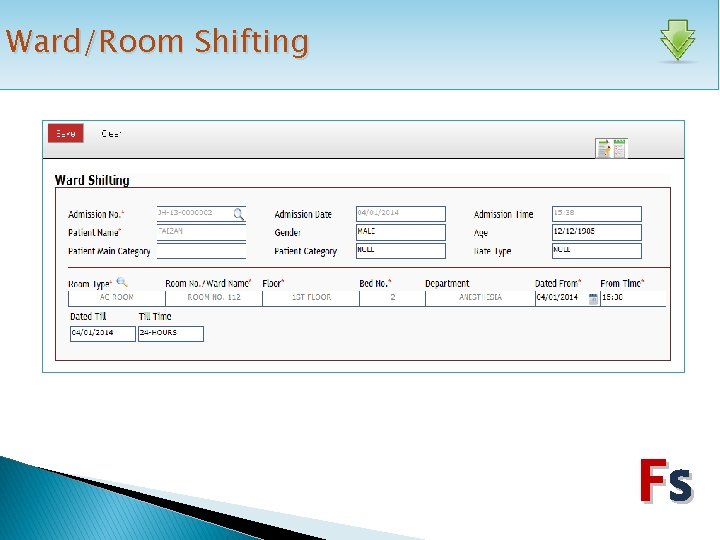Click the Clear button
This screenshot has width=720, height=540.
[111, 134]
